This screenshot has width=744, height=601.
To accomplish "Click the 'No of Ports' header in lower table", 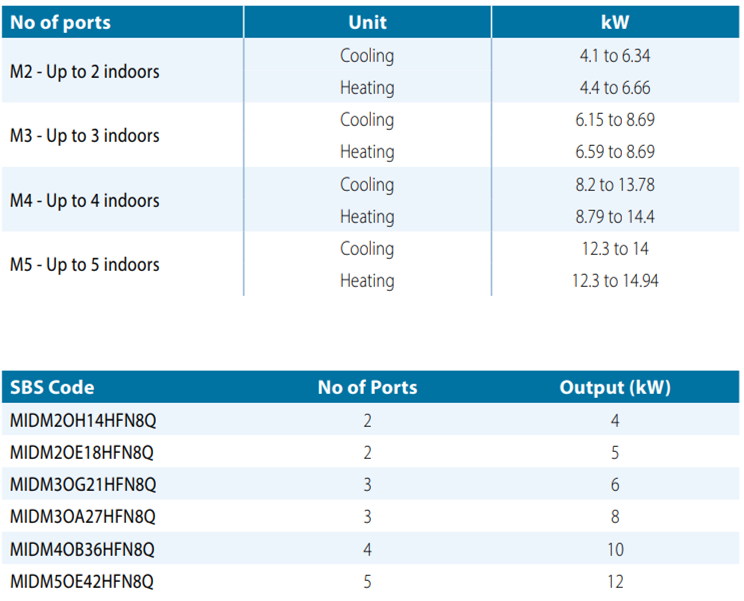I will tap(367, 388).
